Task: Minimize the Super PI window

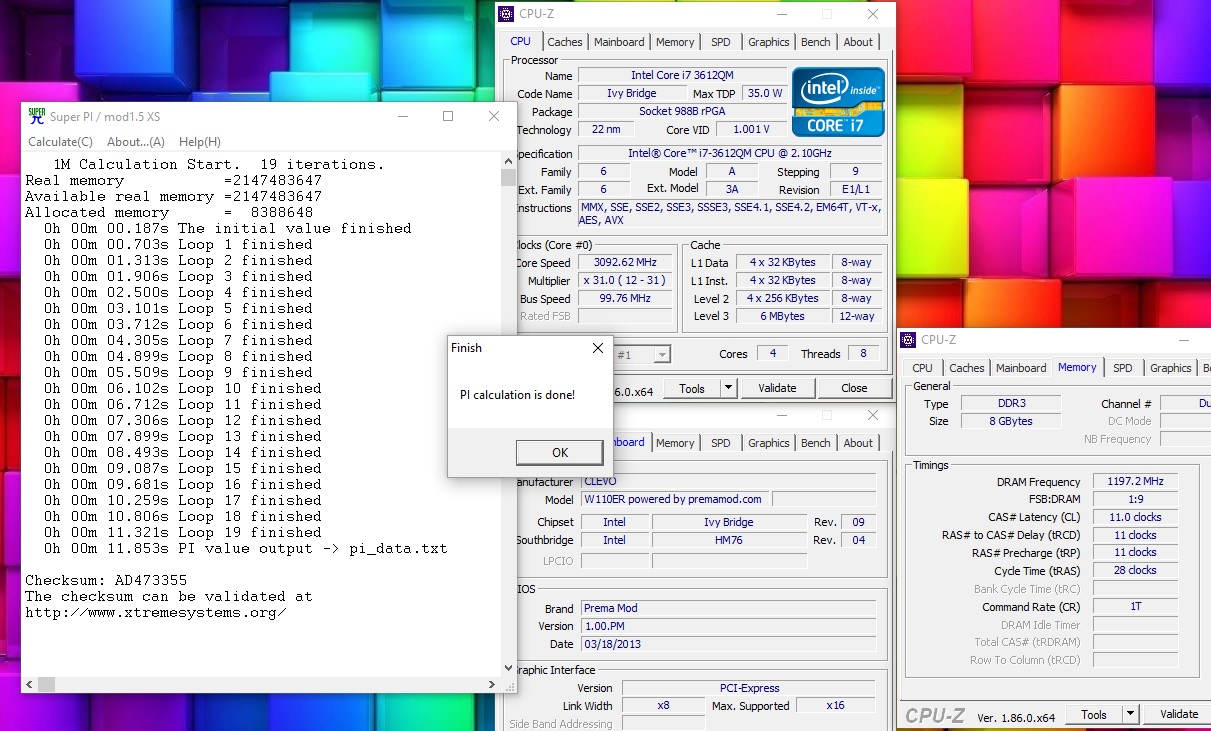Action: 402,116
